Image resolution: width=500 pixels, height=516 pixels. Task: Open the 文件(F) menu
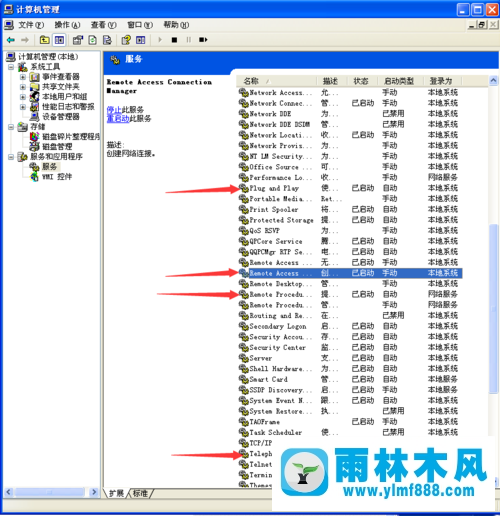(x=31, y=25)
